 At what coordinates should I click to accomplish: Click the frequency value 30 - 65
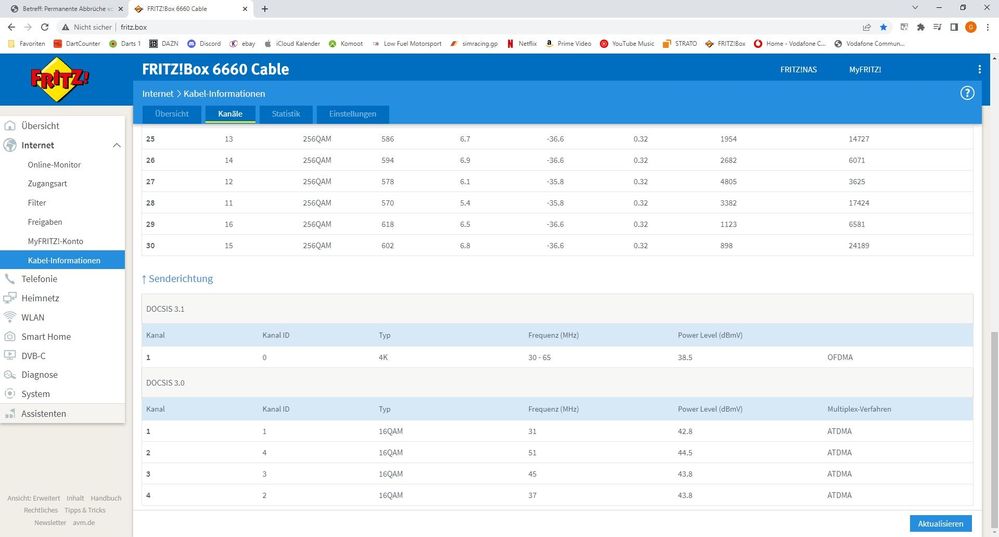point(540,357)
